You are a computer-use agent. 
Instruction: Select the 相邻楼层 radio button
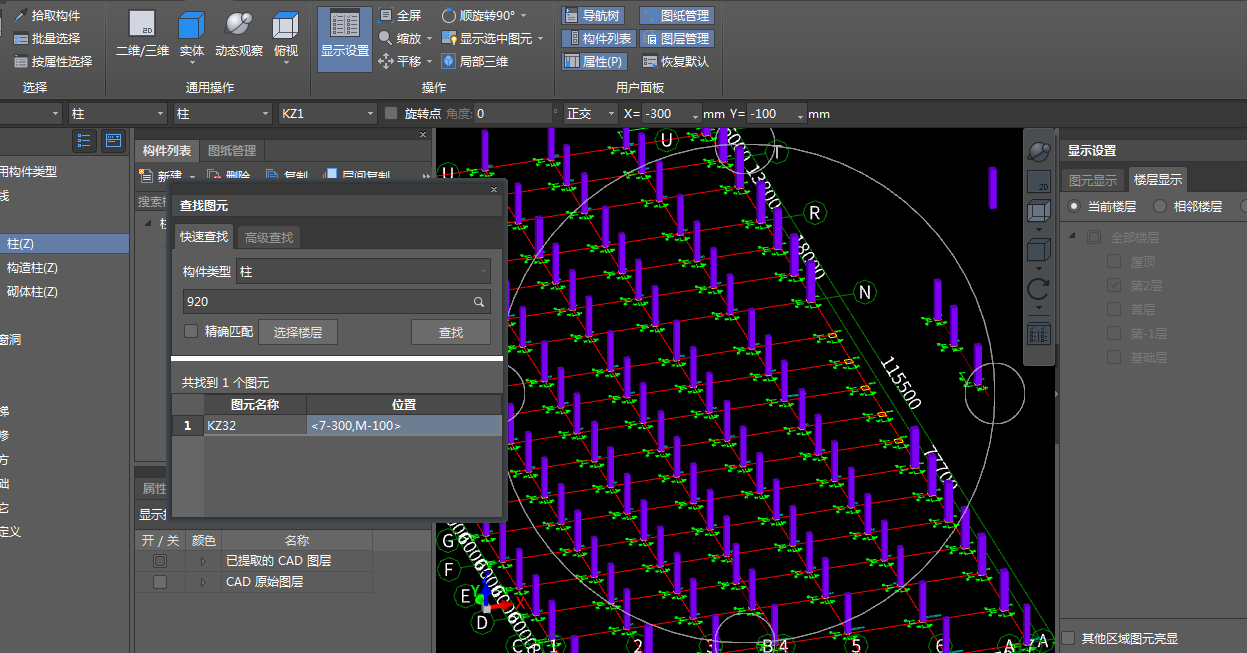pyautogui.click(x=1160, y=206)
